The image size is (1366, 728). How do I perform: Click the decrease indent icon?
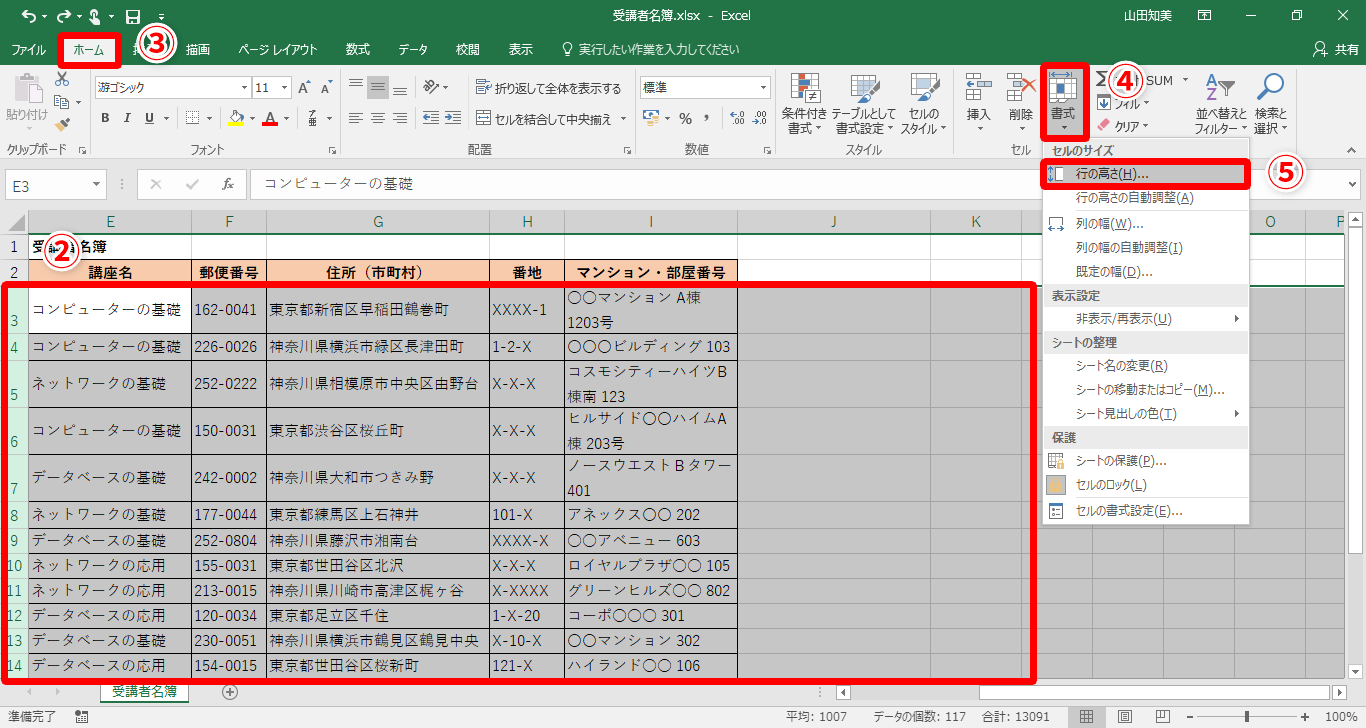coord(430,118)
